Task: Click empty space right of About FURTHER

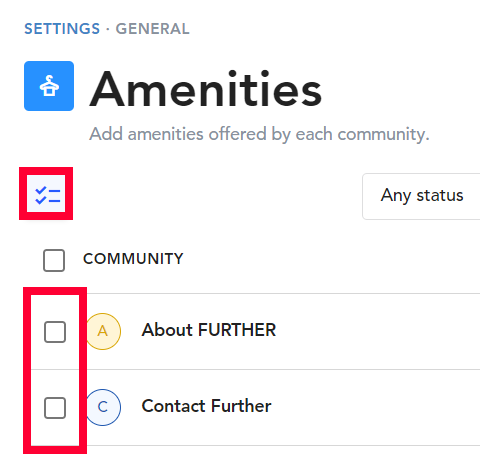Action: 377,331
